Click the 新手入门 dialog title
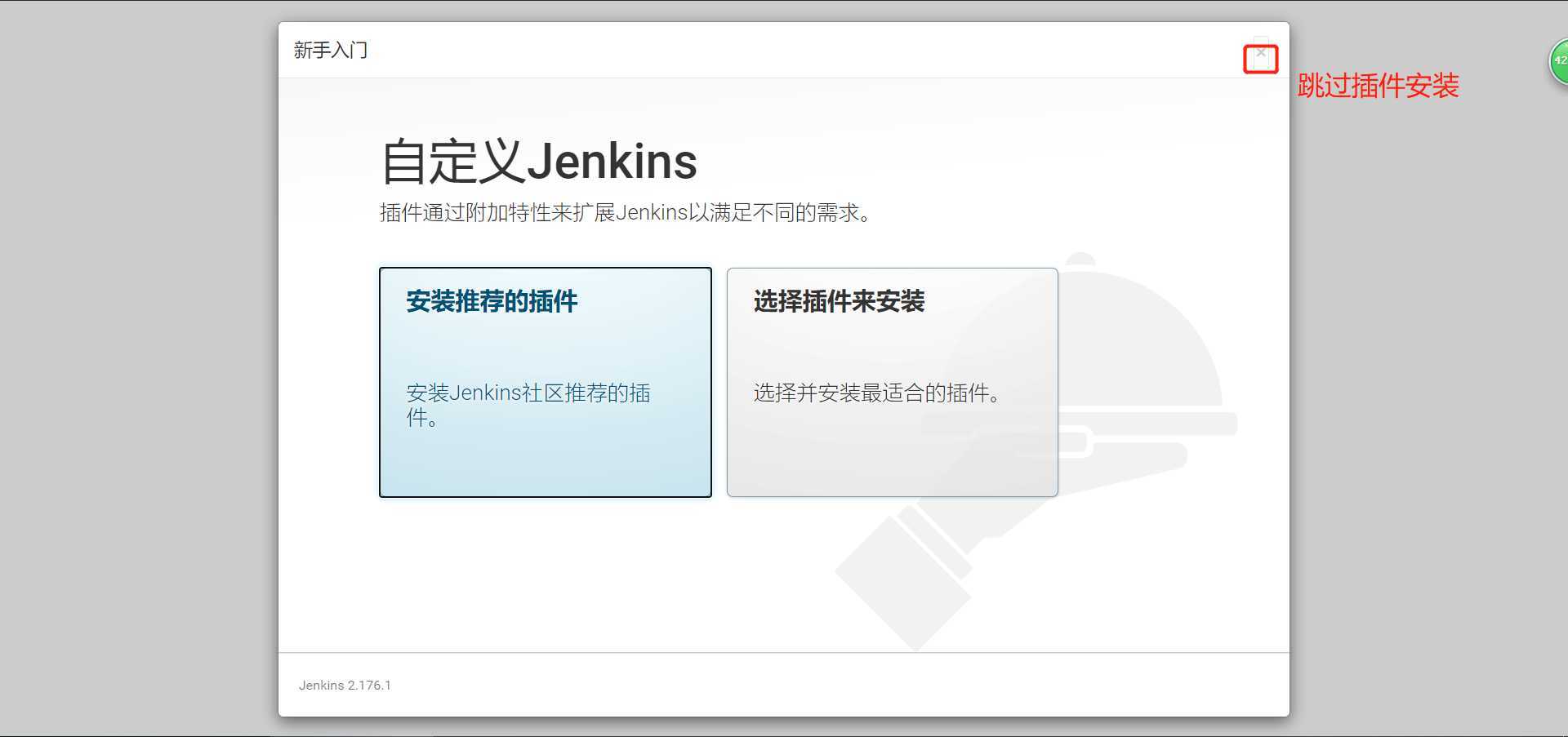Viewport: 1568px width, 737px height. [331, 50]
